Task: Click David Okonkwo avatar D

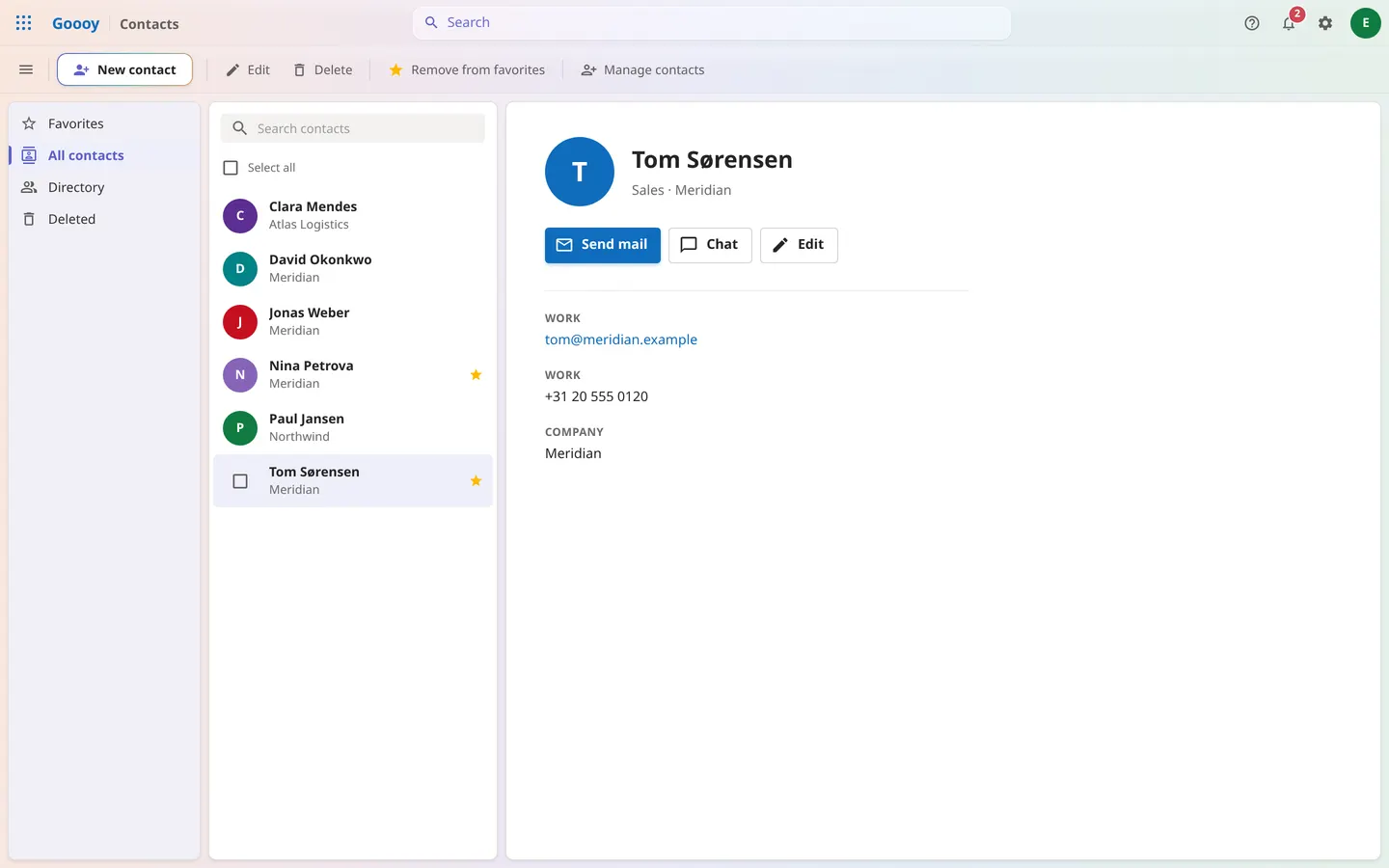Action: [x=240, y=269]
